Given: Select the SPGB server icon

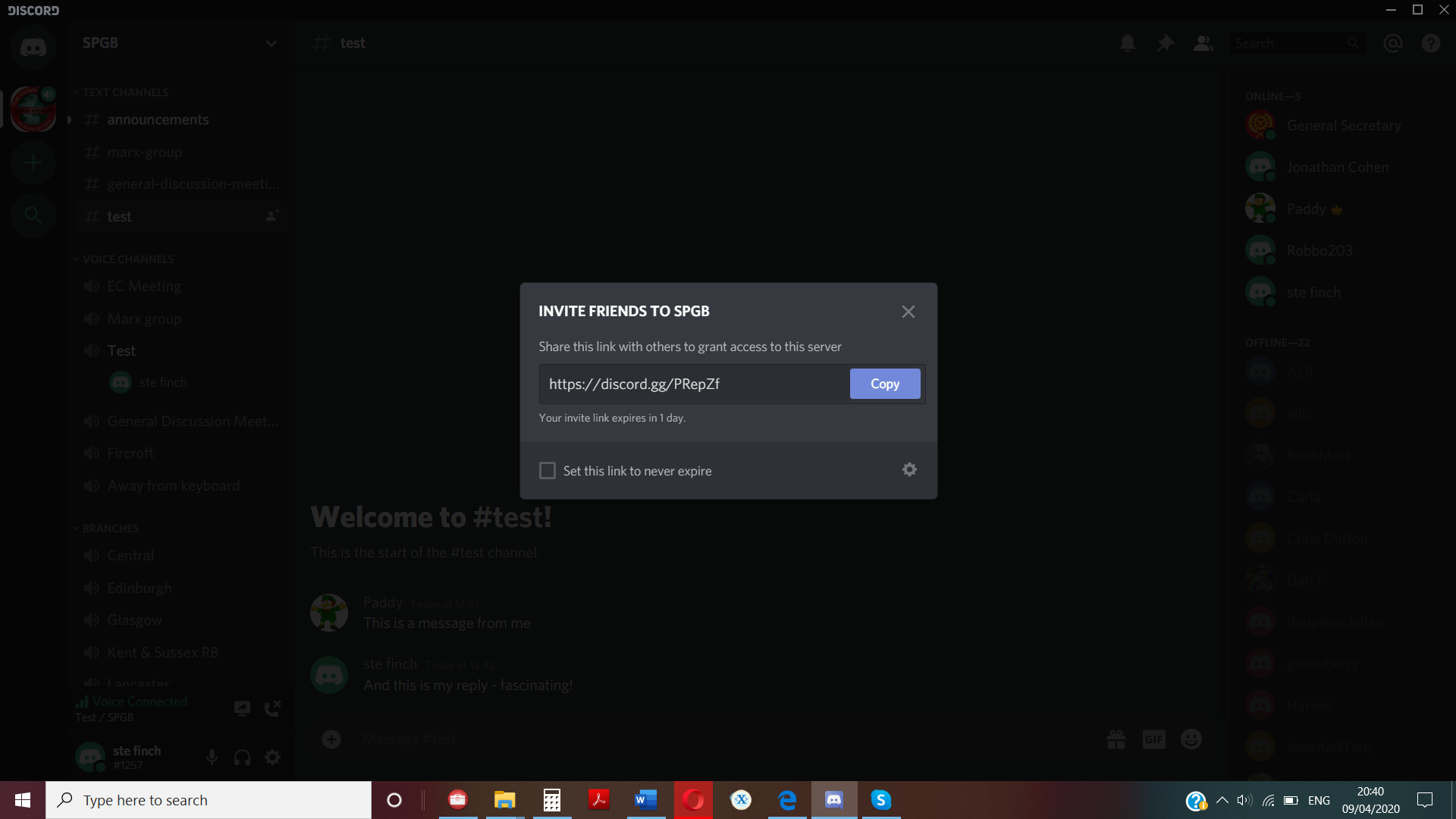Looking at the screenshot, I should point(33,109).
